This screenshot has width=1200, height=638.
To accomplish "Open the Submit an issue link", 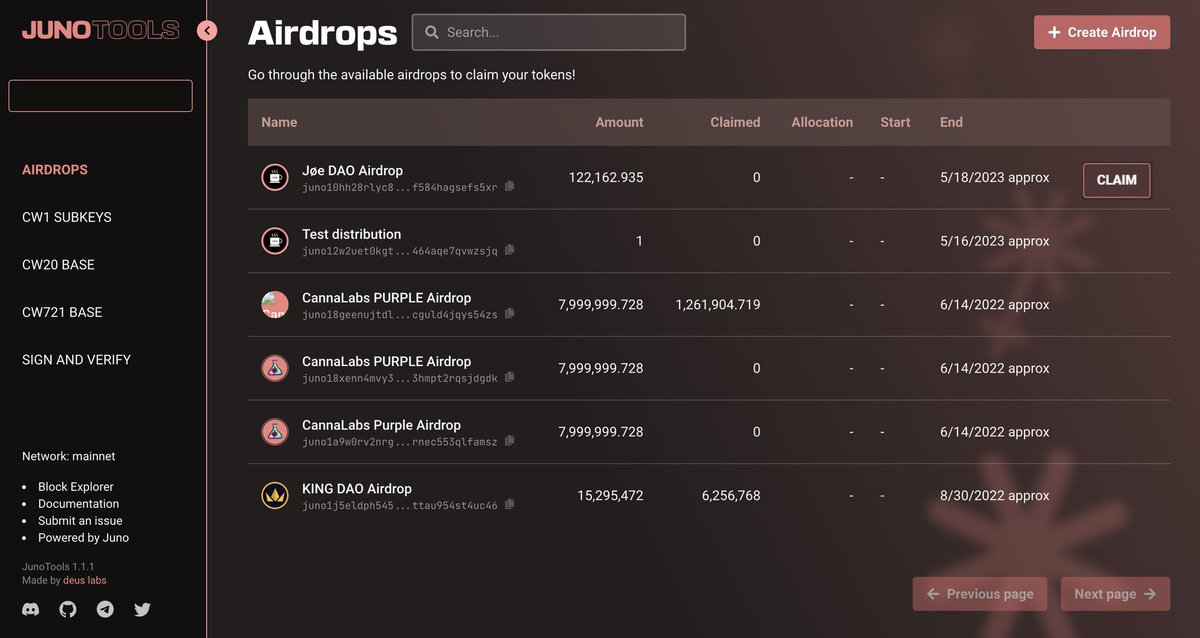I will (80, 521).
